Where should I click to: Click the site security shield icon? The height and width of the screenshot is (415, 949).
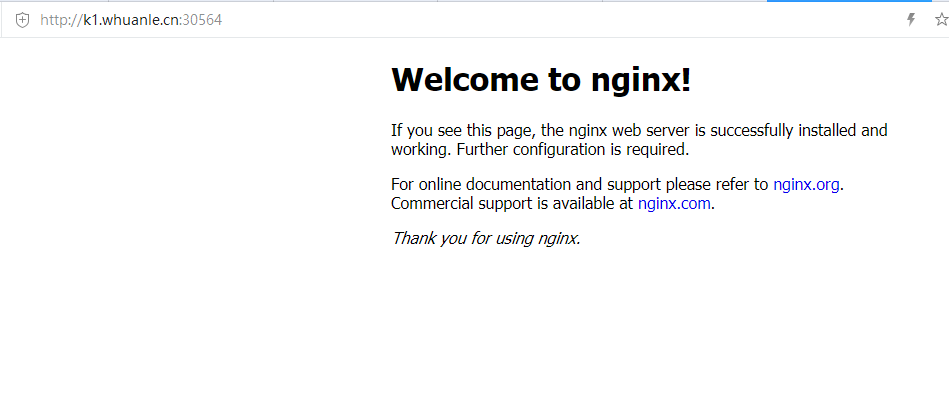[x=22, y=20]
